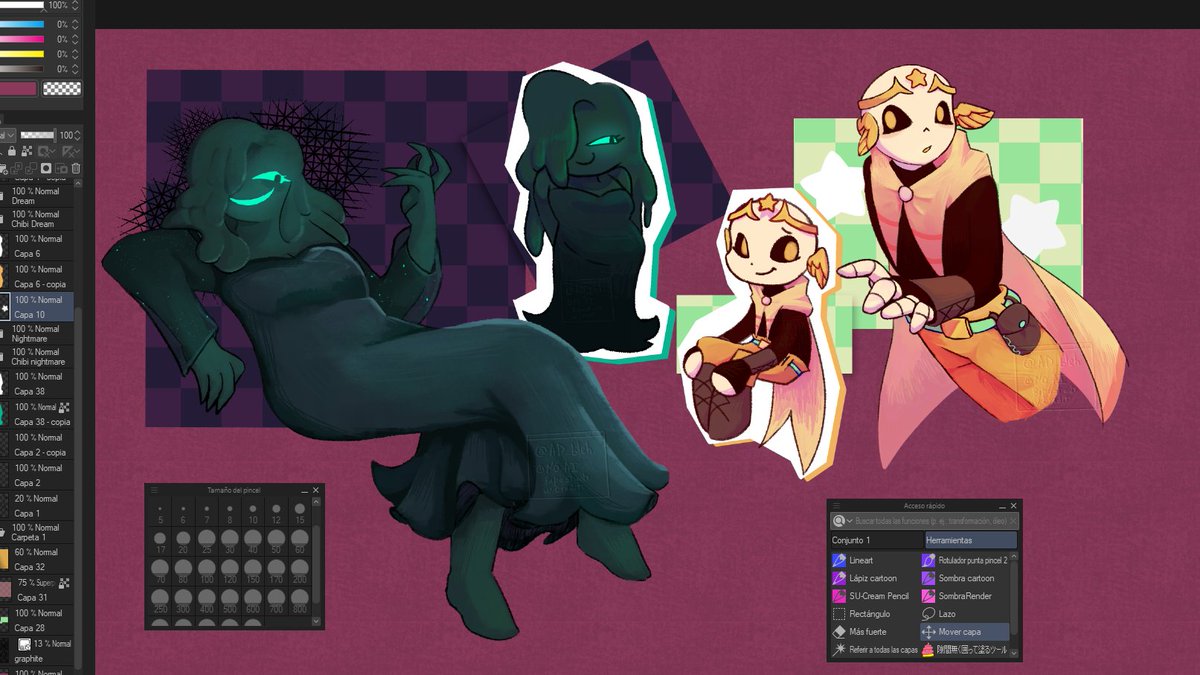Select the Carpeta 1 folder
This screenshot has width=1200, height=675.
37,532
